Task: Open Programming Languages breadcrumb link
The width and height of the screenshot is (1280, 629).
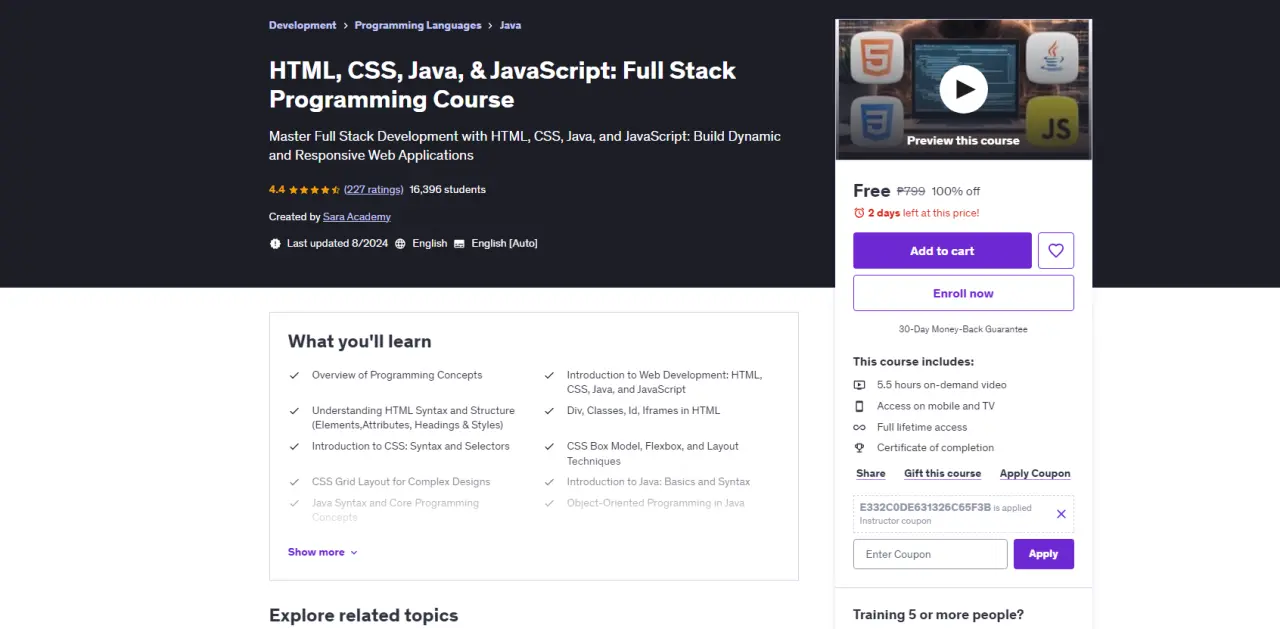Action: coord(418,25)
